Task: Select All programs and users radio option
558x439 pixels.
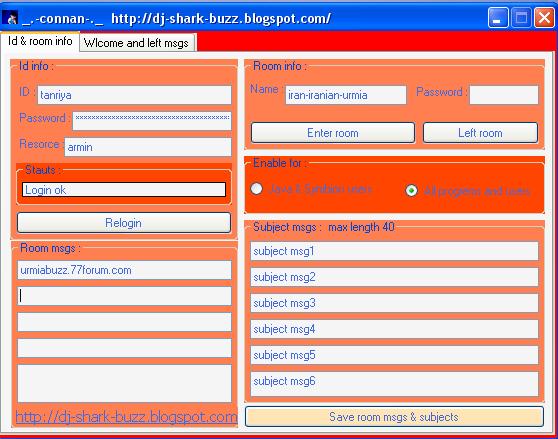Action: coord(411,191)
